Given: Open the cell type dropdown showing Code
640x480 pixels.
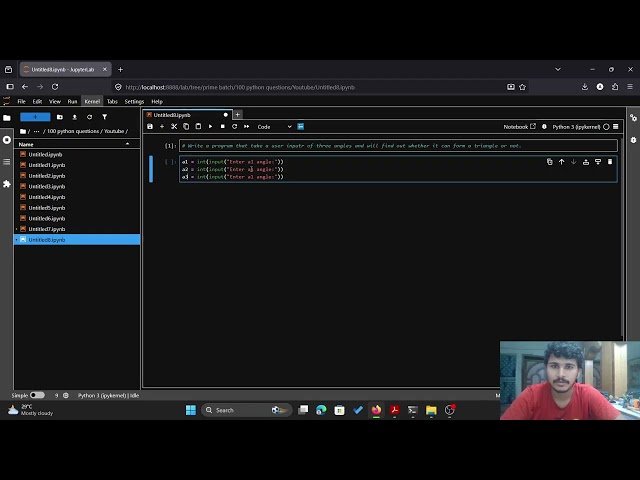Looking at the screenshot, I should 274,127.
